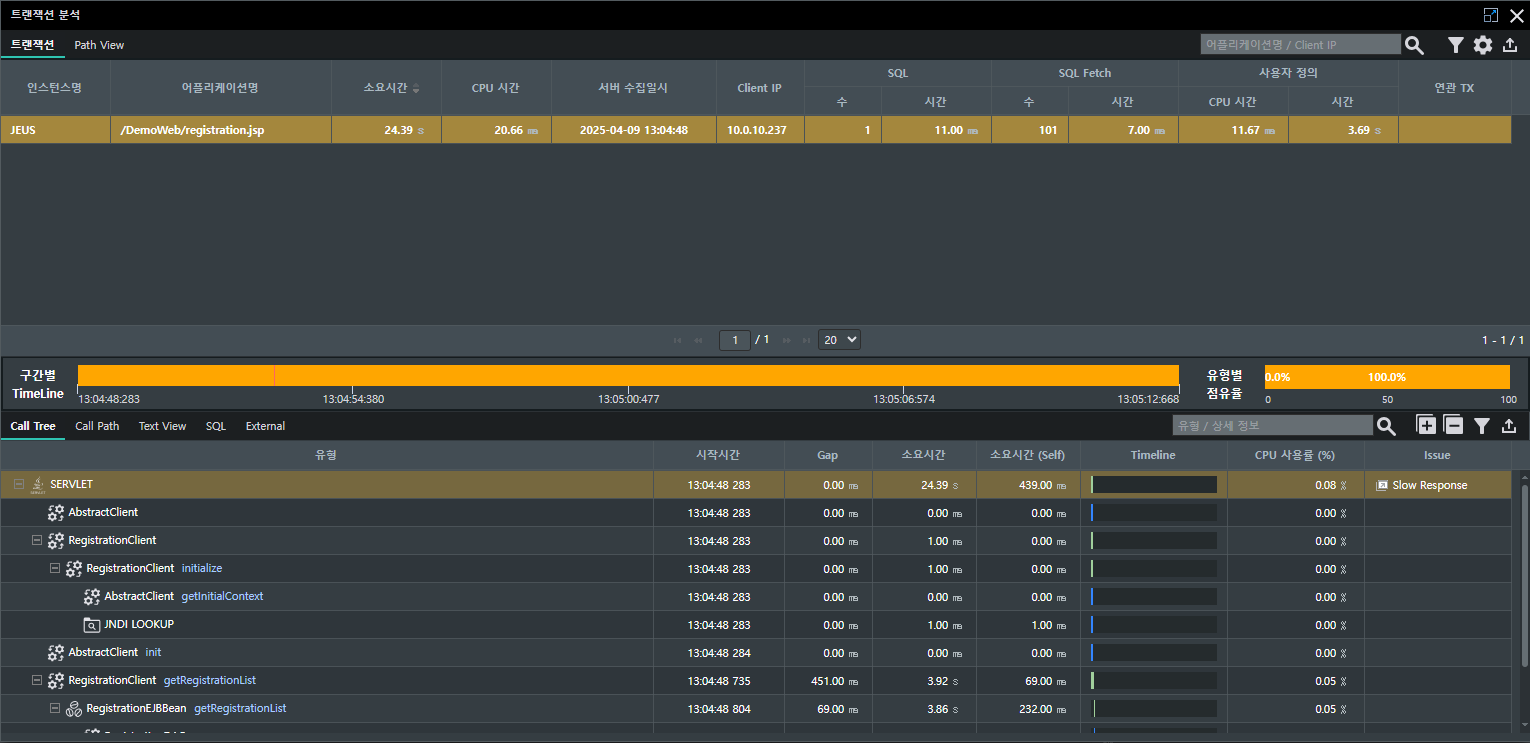Open the Text View tab

point(162,426)
